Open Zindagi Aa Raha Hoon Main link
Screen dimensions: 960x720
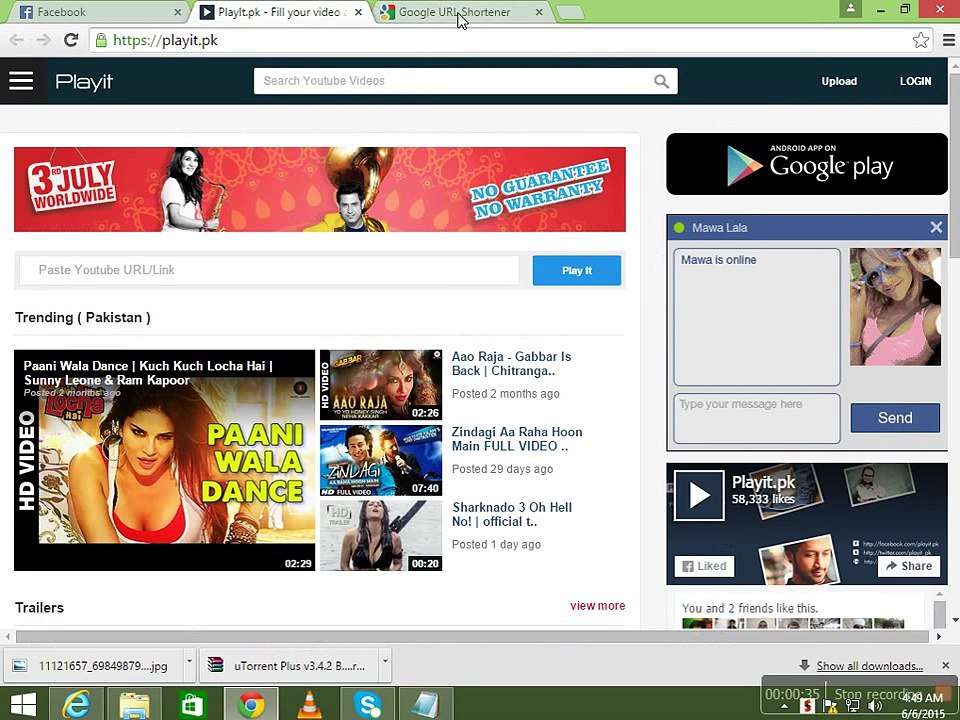517,439
